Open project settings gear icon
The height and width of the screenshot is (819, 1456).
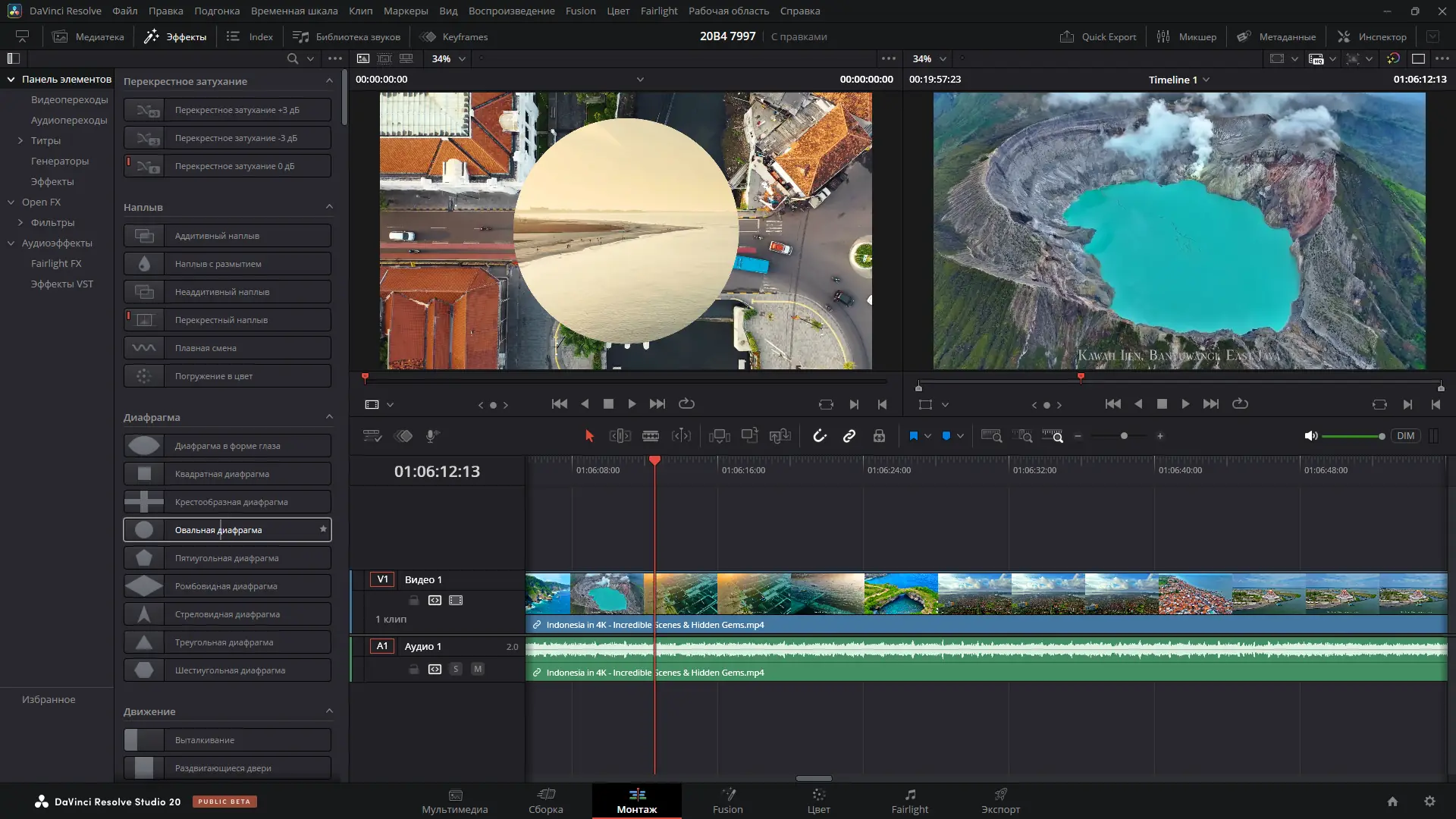tap(1429, 802)
